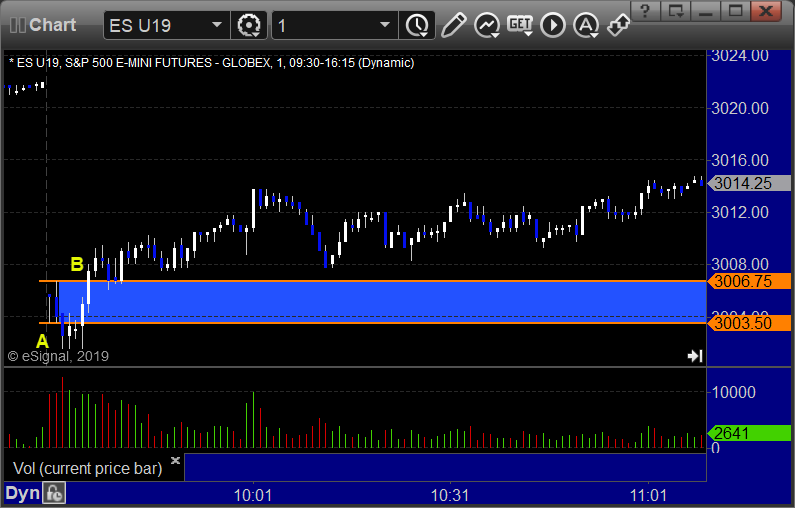Click the 3024.00 price axis label
795x508 pixels.
[x=740, y=56]
